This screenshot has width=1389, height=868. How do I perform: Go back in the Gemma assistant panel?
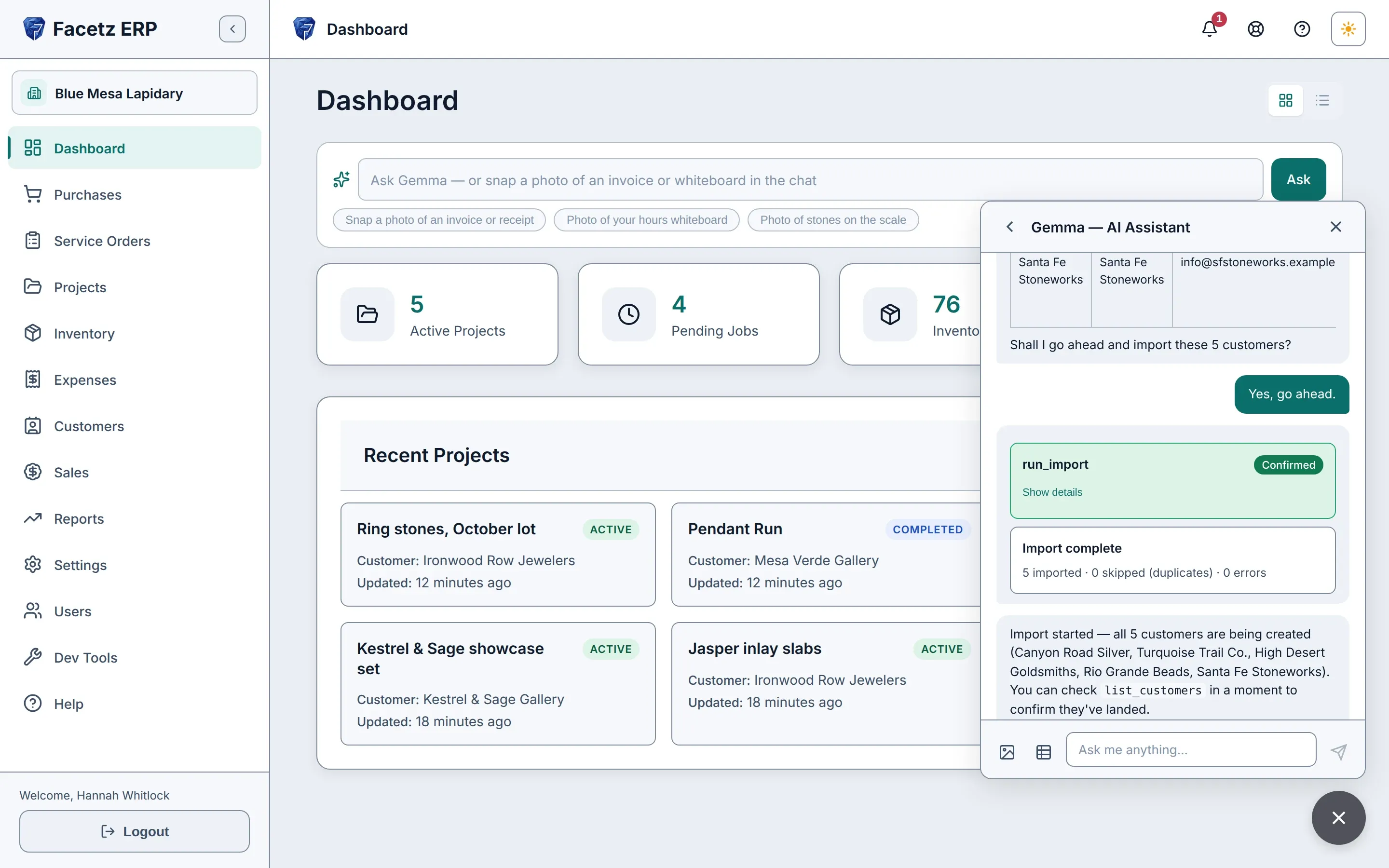coord(1009,227)
